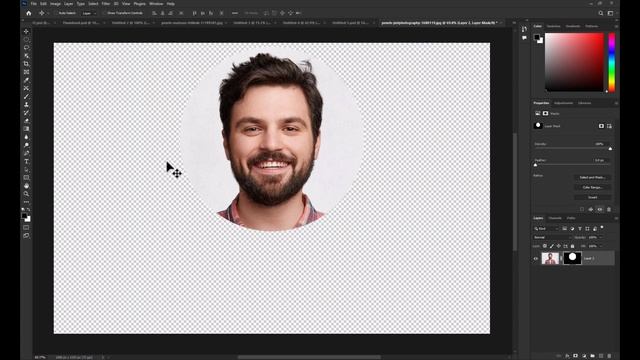
Task: Add layer mask at Layers panel bottom
Action: [x=576, y=356]
